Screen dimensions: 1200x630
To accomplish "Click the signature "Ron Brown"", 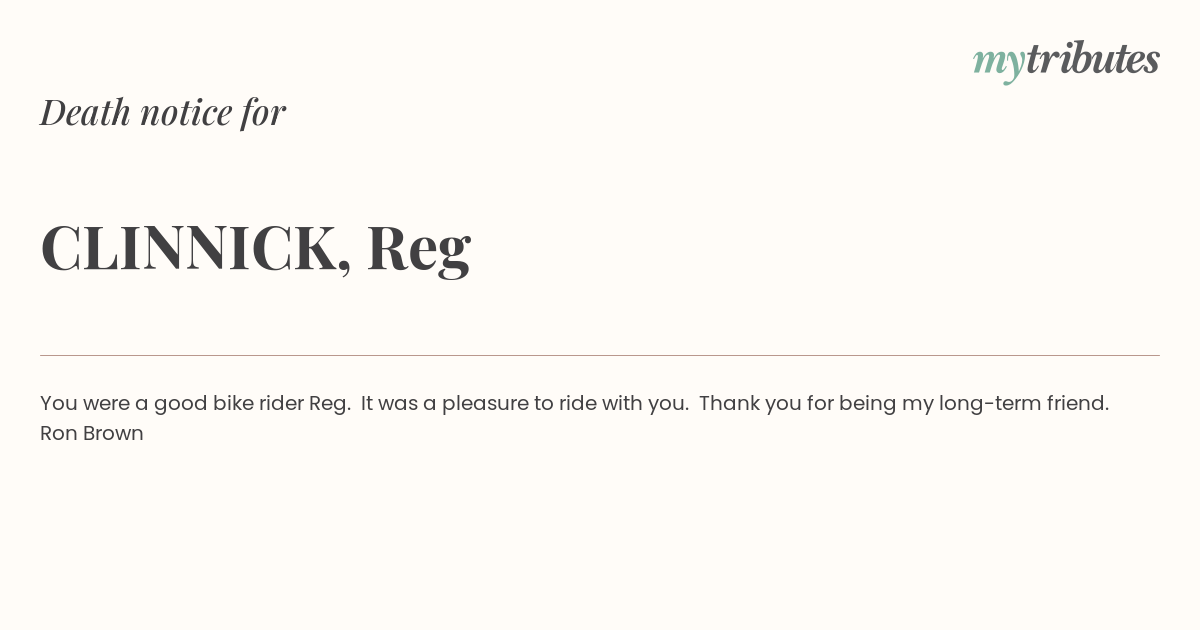I will (x=92, y=433).
